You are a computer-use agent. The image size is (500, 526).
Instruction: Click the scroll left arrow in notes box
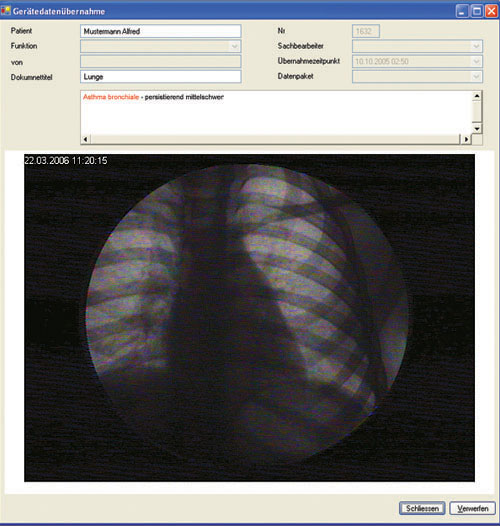click(86, 139)
